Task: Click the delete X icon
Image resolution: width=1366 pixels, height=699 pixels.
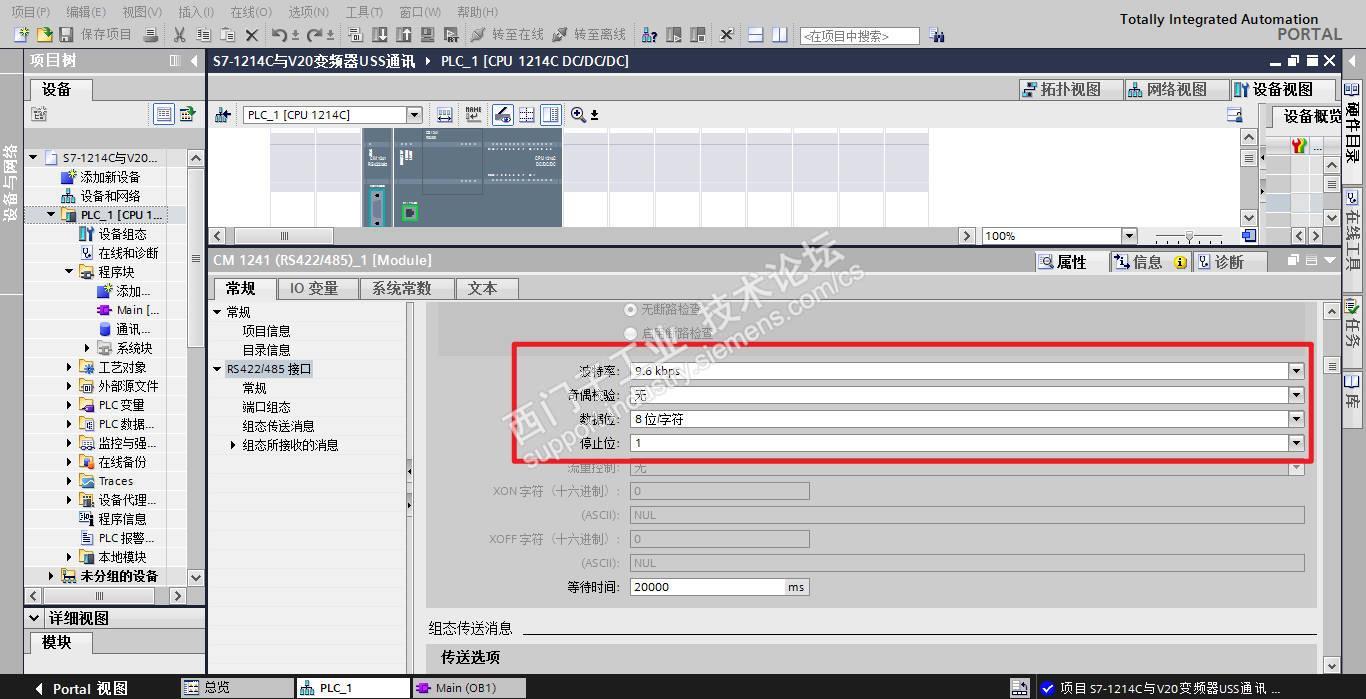Action: tap(252, 35)
